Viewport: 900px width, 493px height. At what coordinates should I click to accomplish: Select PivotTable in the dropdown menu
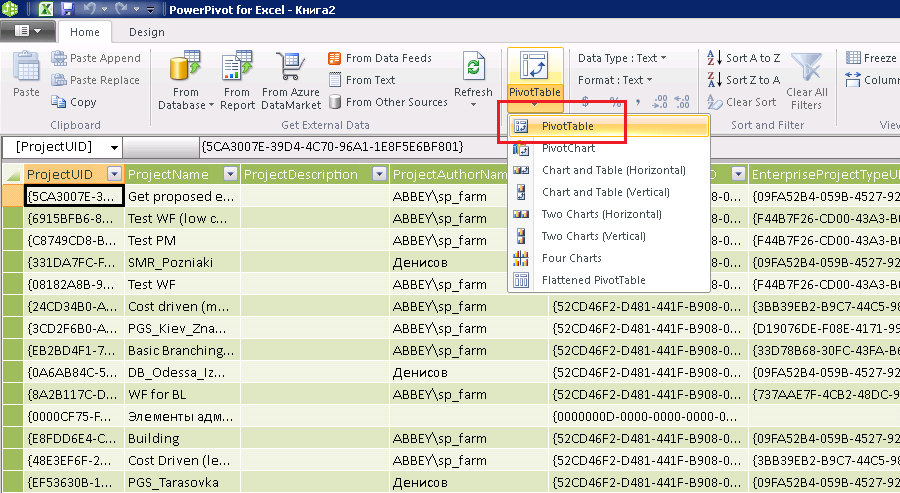pos(609,126)
